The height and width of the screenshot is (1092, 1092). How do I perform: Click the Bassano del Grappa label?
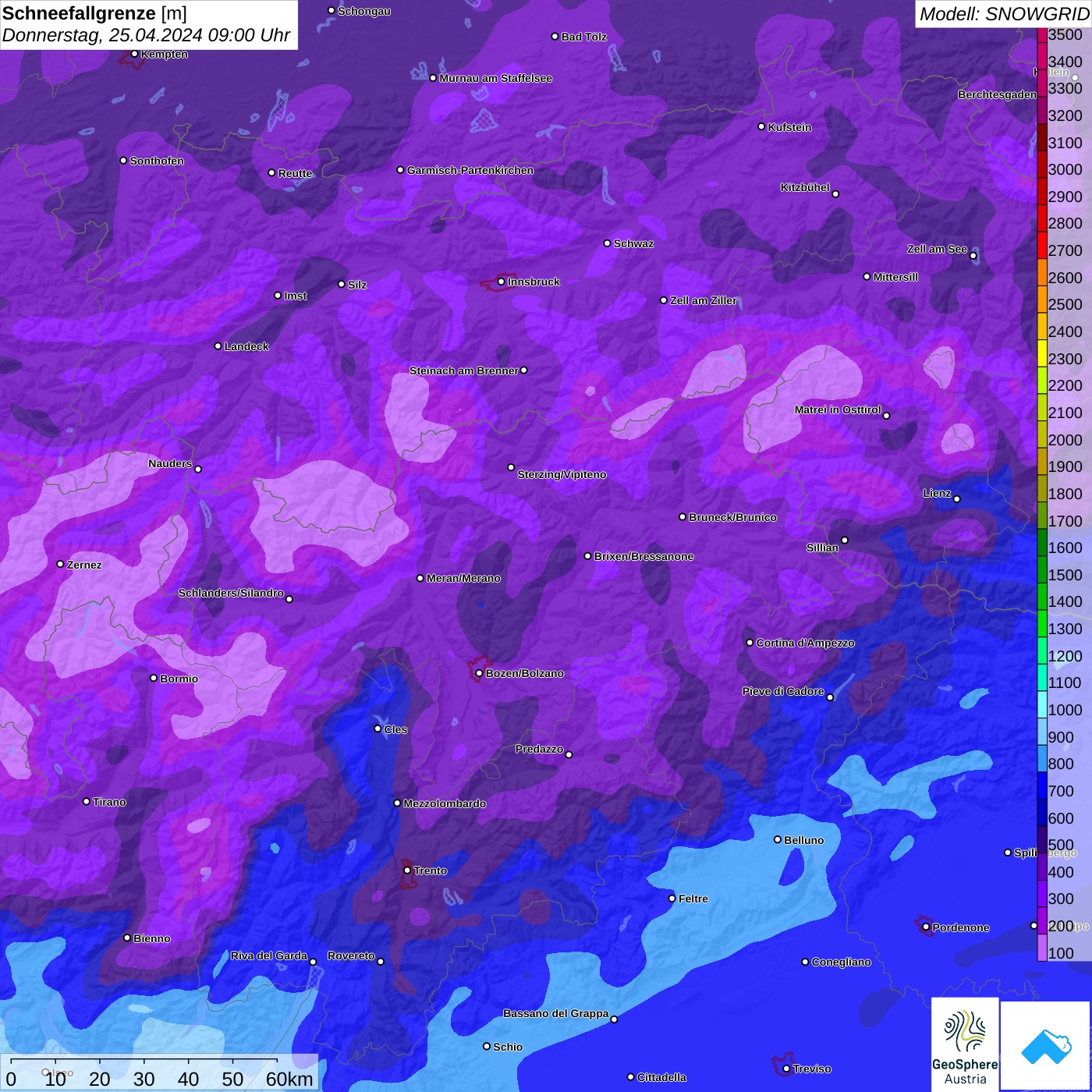pos(556,1013)
